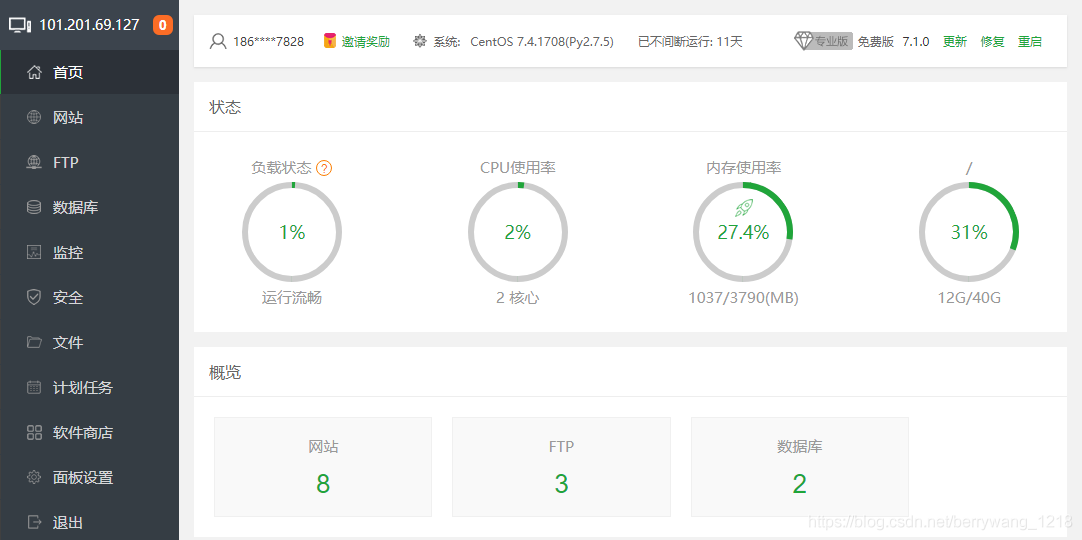The image size is (1082, 540).
Task: Select the 数据库 database icon in sidebar
Action: point(34,207)
